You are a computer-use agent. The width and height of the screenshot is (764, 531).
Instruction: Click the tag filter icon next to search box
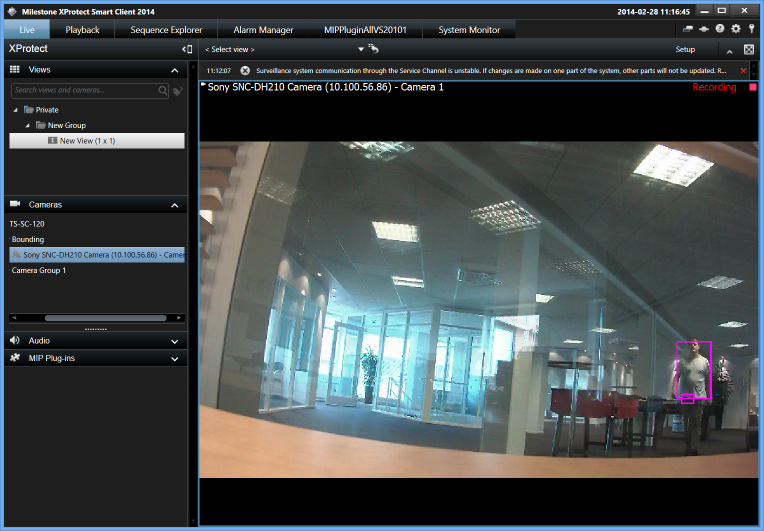(x=178, y=91)
